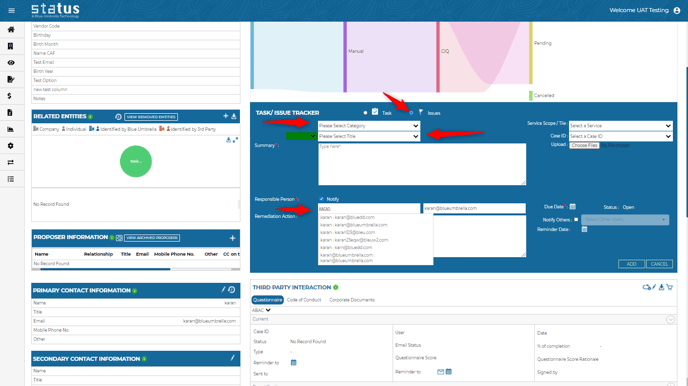Select the Issues radio button
Viewport: 688px width, 386px height.
(411, 113)
